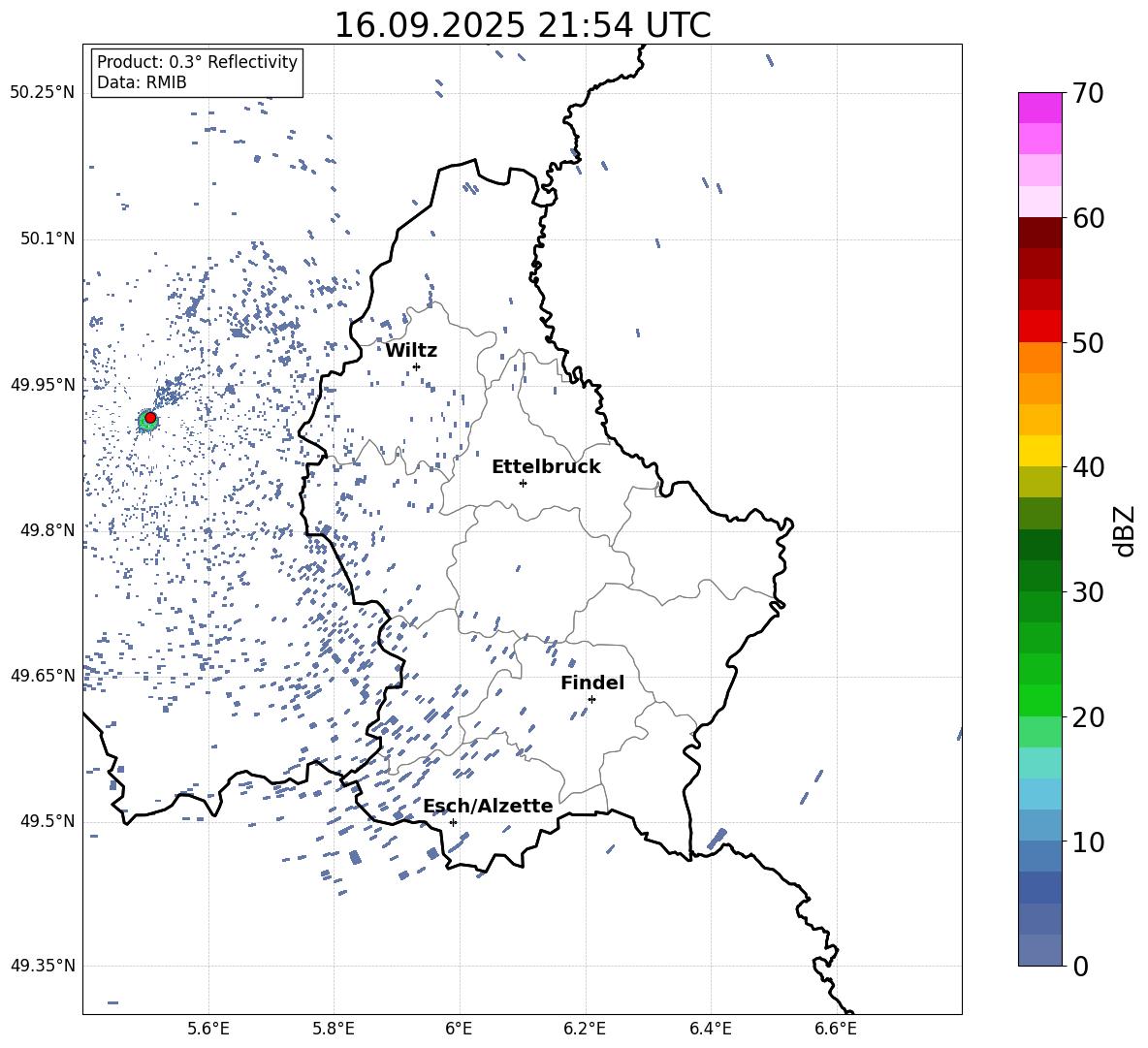Click the Product: 0.3° Reflectivity text
Image resolution: width=1148 pixels, height=1048 pixels.
pyautogui.click(x=197, y=62)
